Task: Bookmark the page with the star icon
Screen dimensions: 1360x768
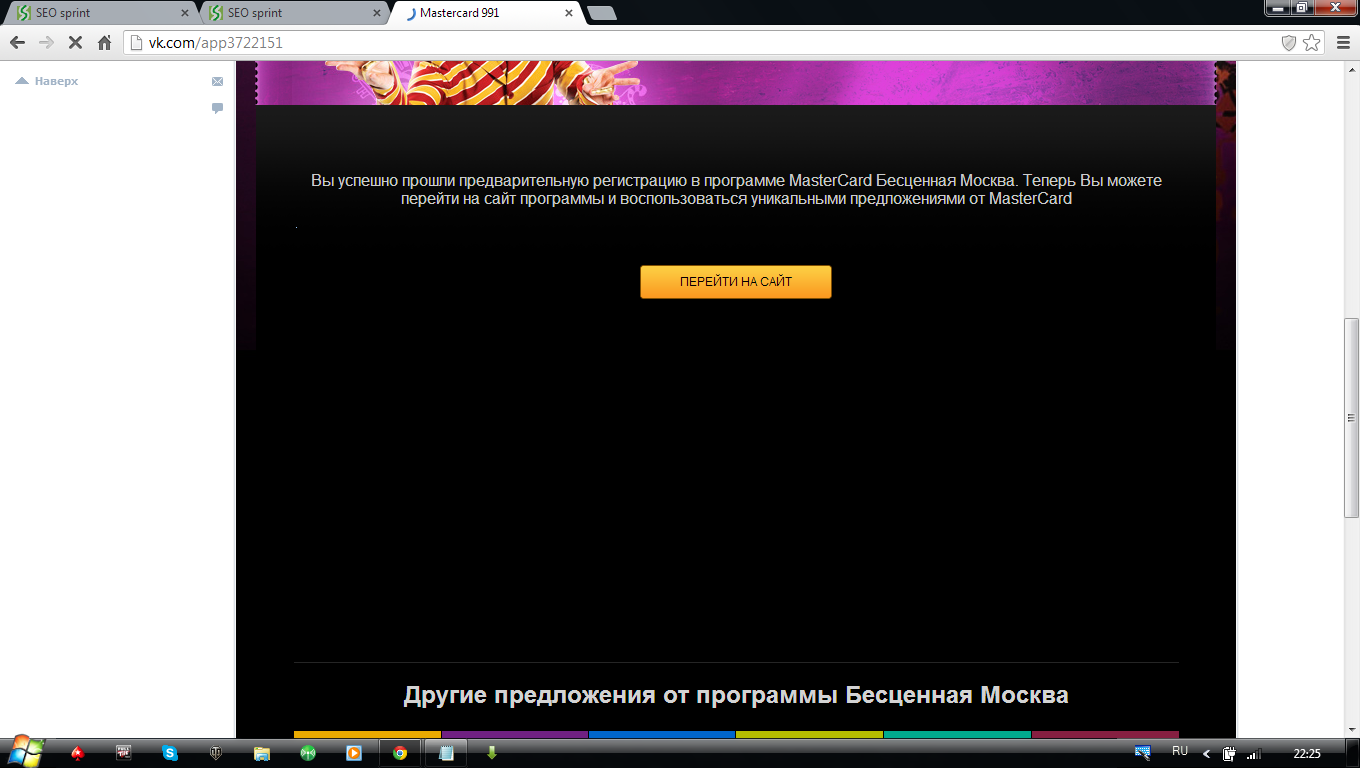Action: point(1312,43)
